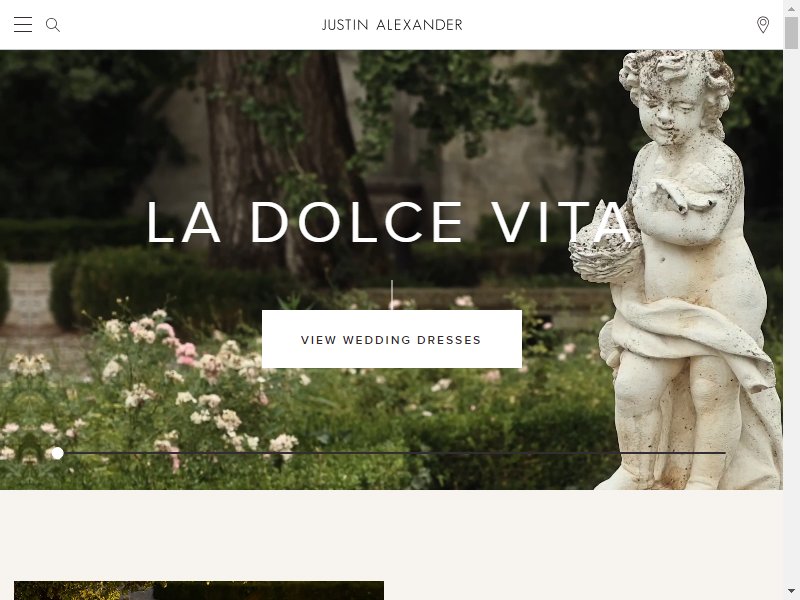Click the scrollbar down arrow
The height and width of the screenshot is (600, 800).
coord(791,592)
